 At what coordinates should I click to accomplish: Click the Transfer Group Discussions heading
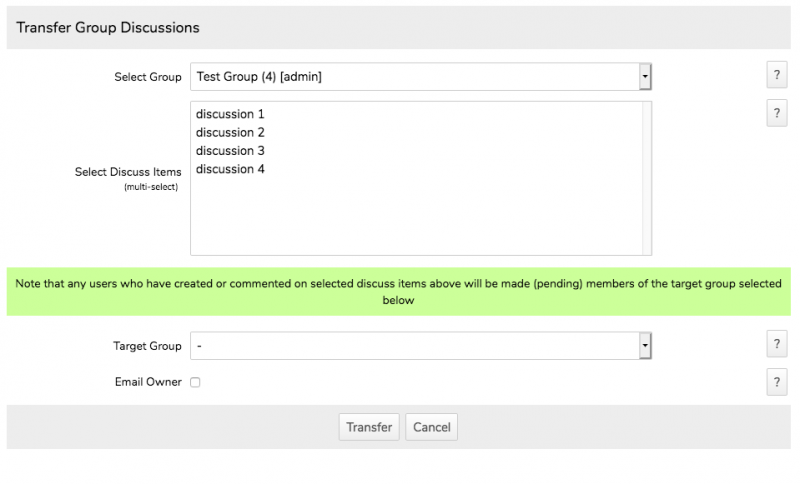tap(108, 28)
